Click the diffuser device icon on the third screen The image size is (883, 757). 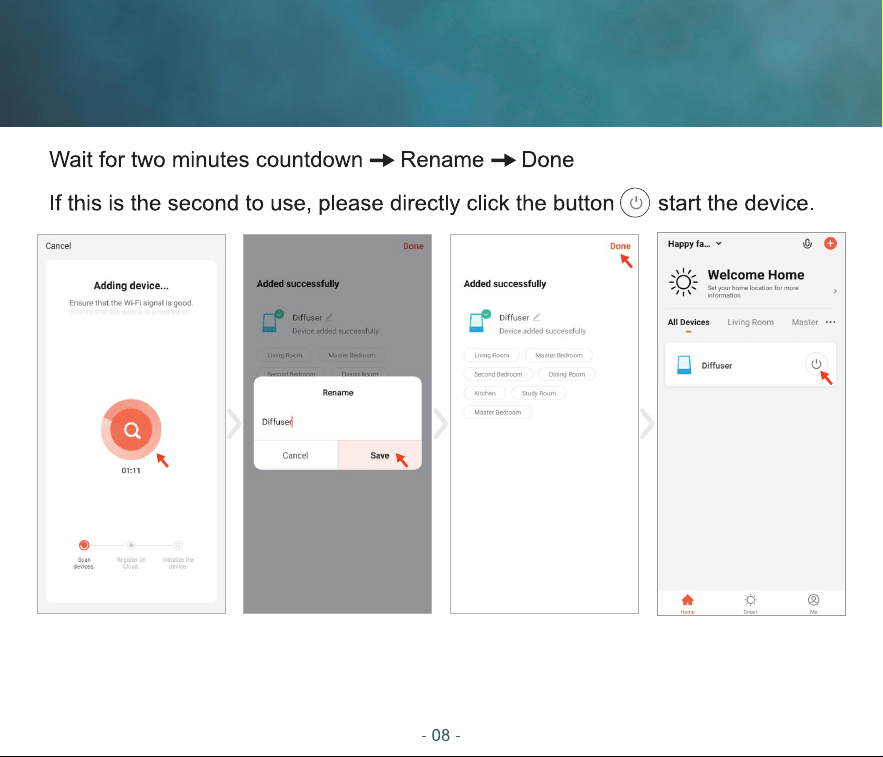click(x=478, y=322)
